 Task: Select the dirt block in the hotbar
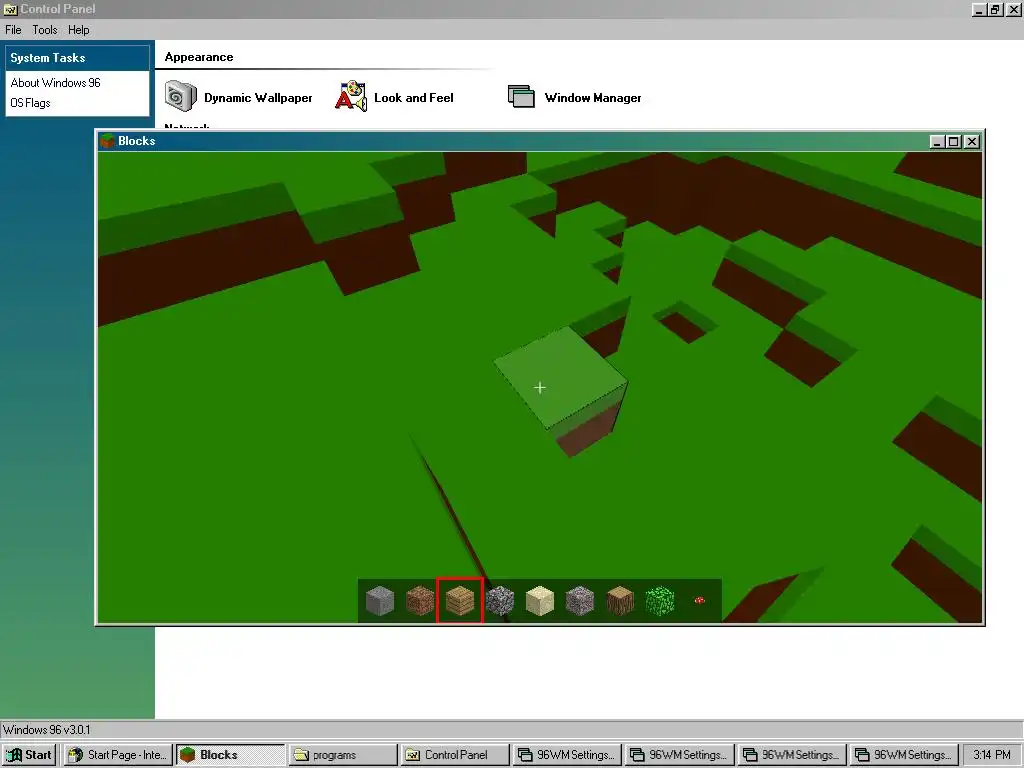(420, 601)
